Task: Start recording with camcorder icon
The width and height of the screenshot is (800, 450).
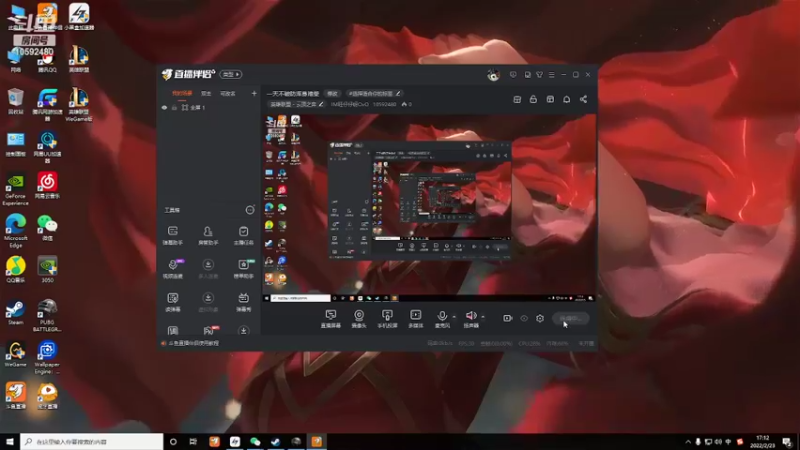Action: coord(507,318)
